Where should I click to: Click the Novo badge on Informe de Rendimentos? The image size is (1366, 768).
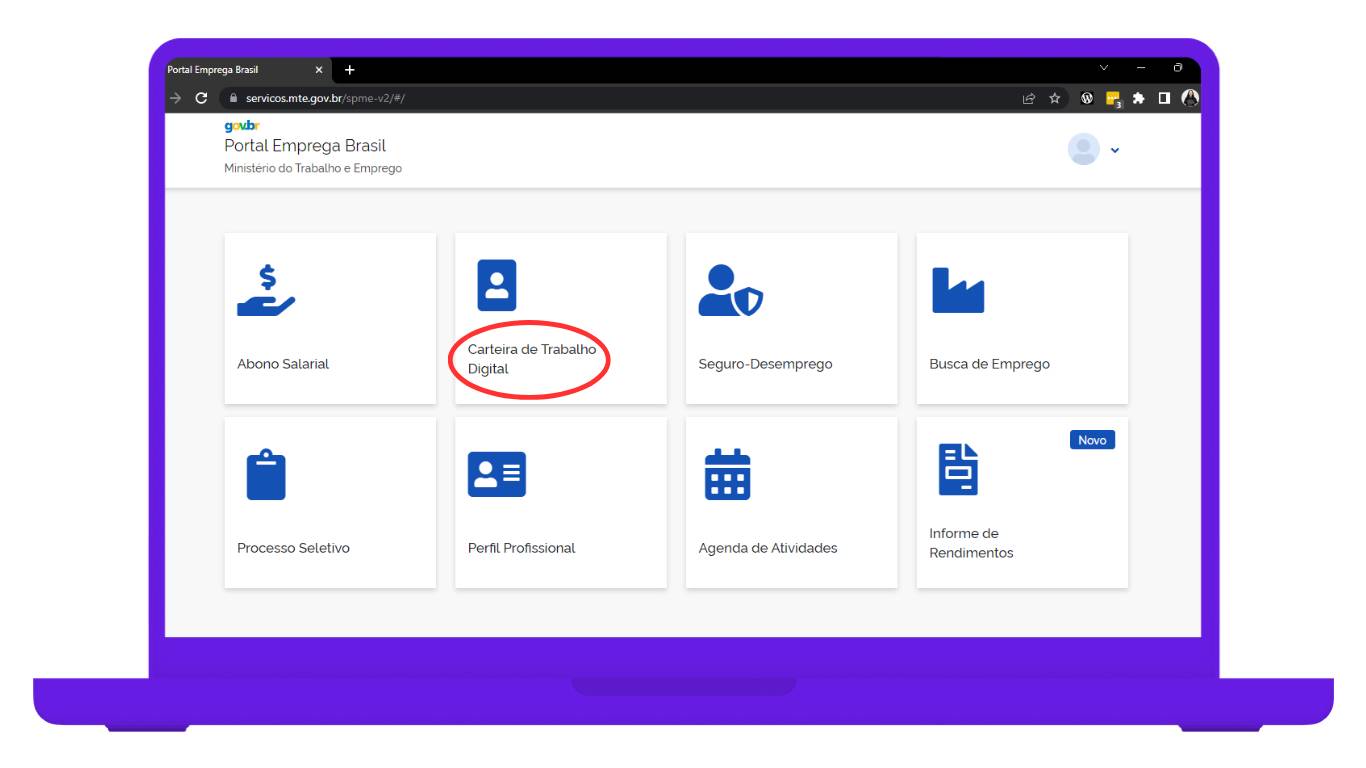click(1092, 440)
